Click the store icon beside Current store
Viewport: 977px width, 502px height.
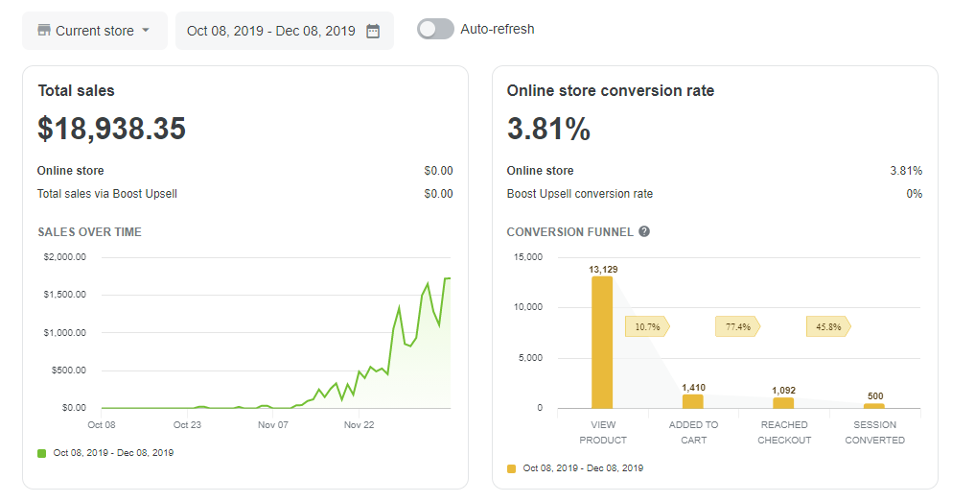tap(44, 30)
